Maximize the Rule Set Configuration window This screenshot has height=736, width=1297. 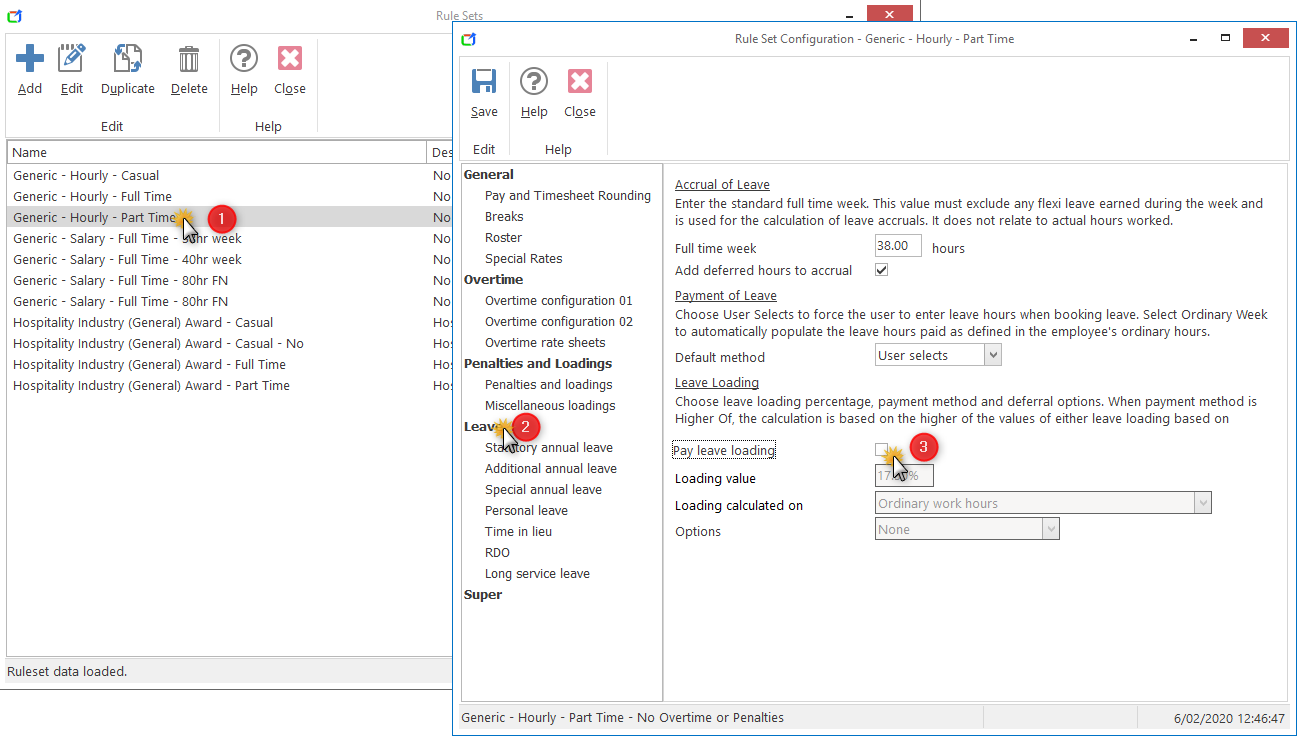(x=1225, y=38)
